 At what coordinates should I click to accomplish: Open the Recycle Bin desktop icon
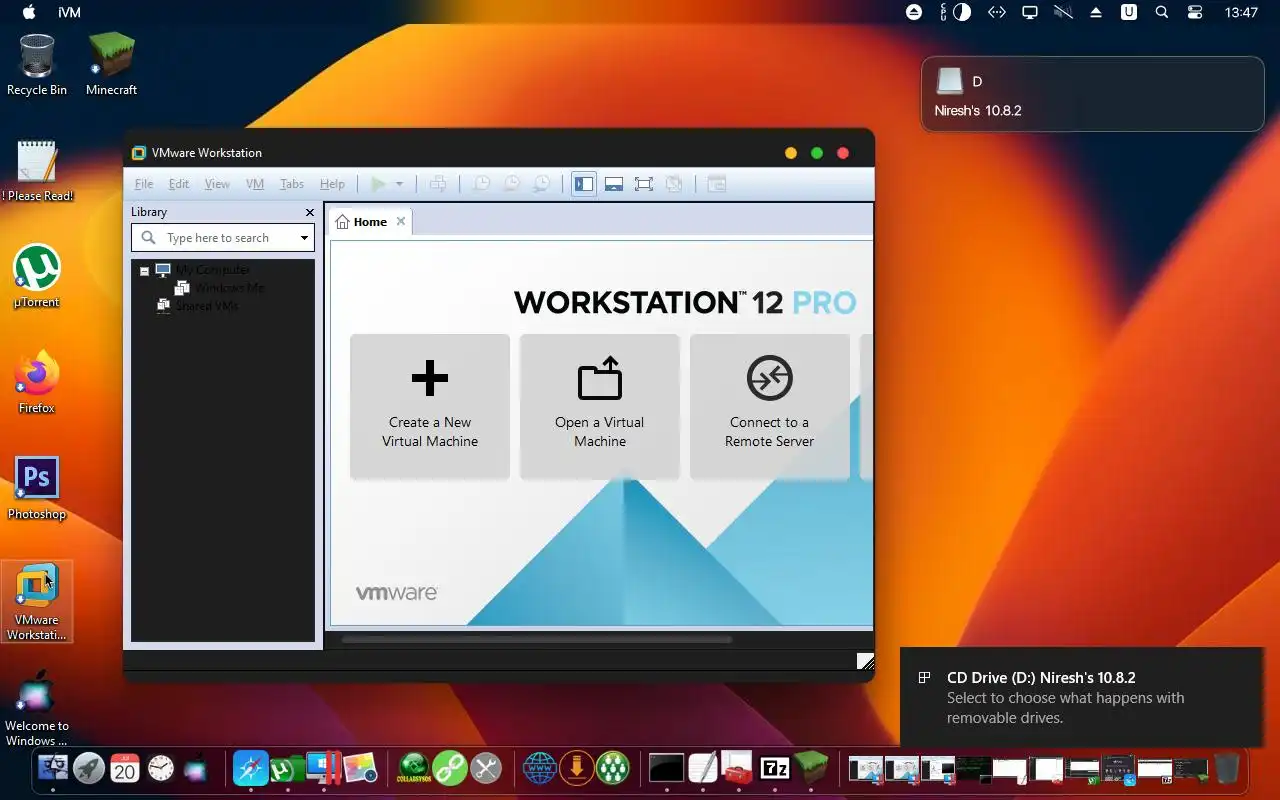click(37, 65)
